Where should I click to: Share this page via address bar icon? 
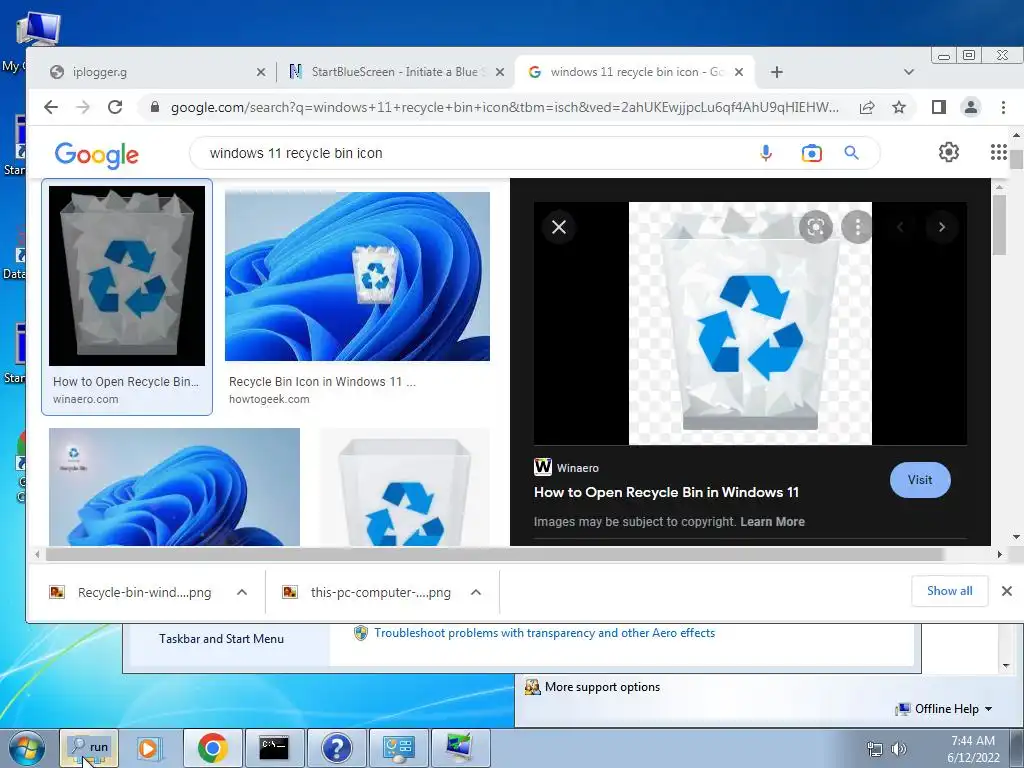click(x=867, y=107)
